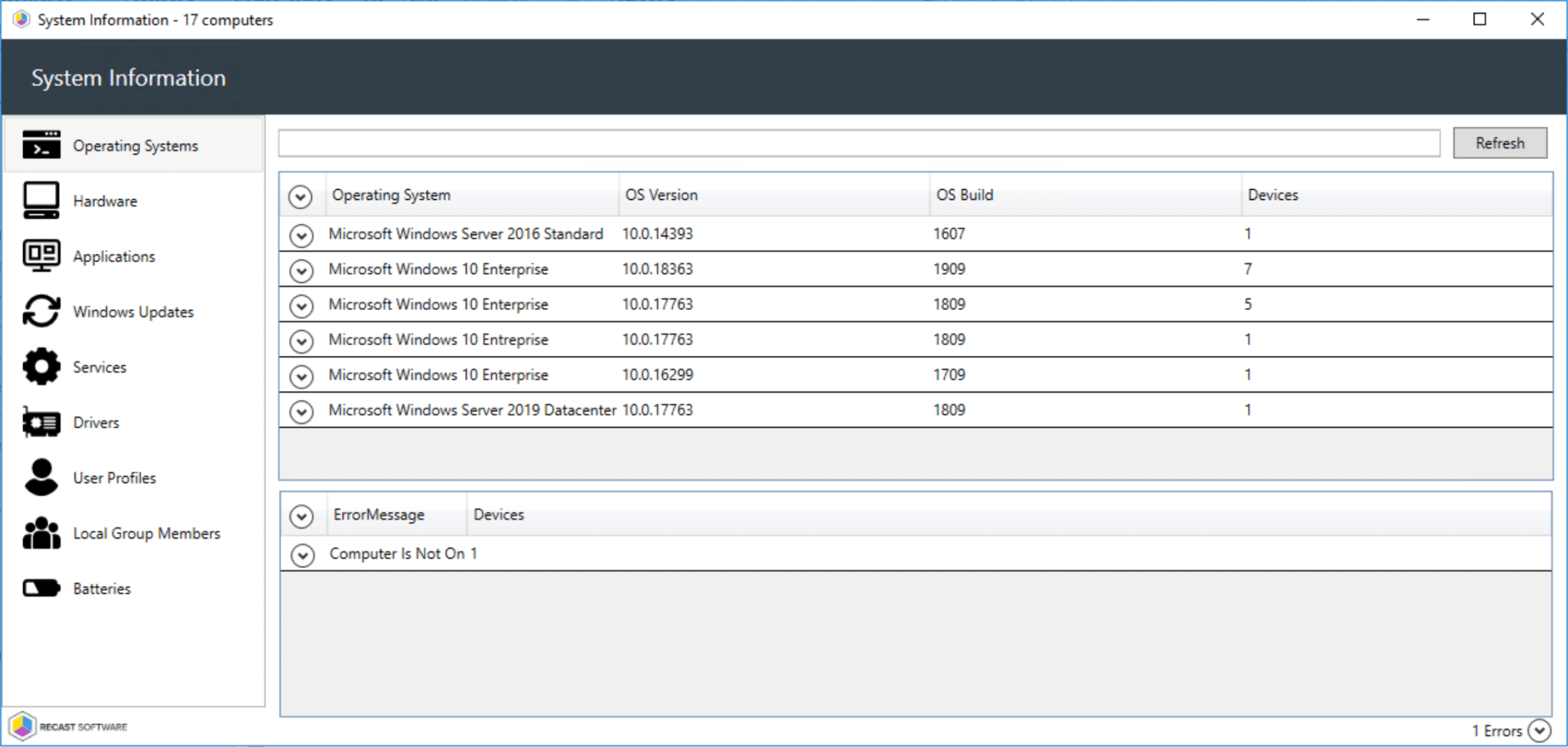
Task: Click the Recast Software logo
Action: [x=68, y=726]
